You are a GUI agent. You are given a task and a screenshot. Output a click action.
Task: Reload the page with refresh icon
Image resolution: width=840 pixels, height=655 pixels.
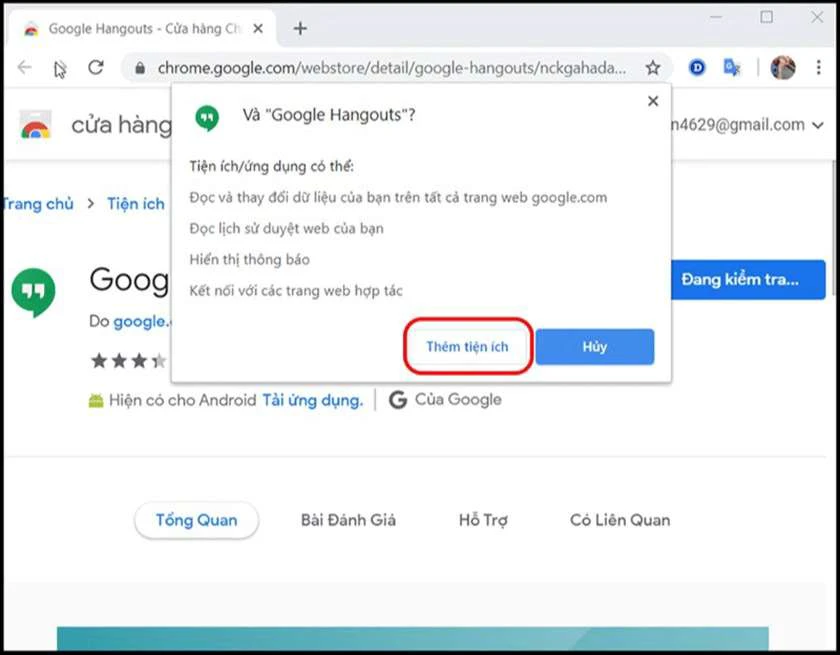[x=96, y=67]
